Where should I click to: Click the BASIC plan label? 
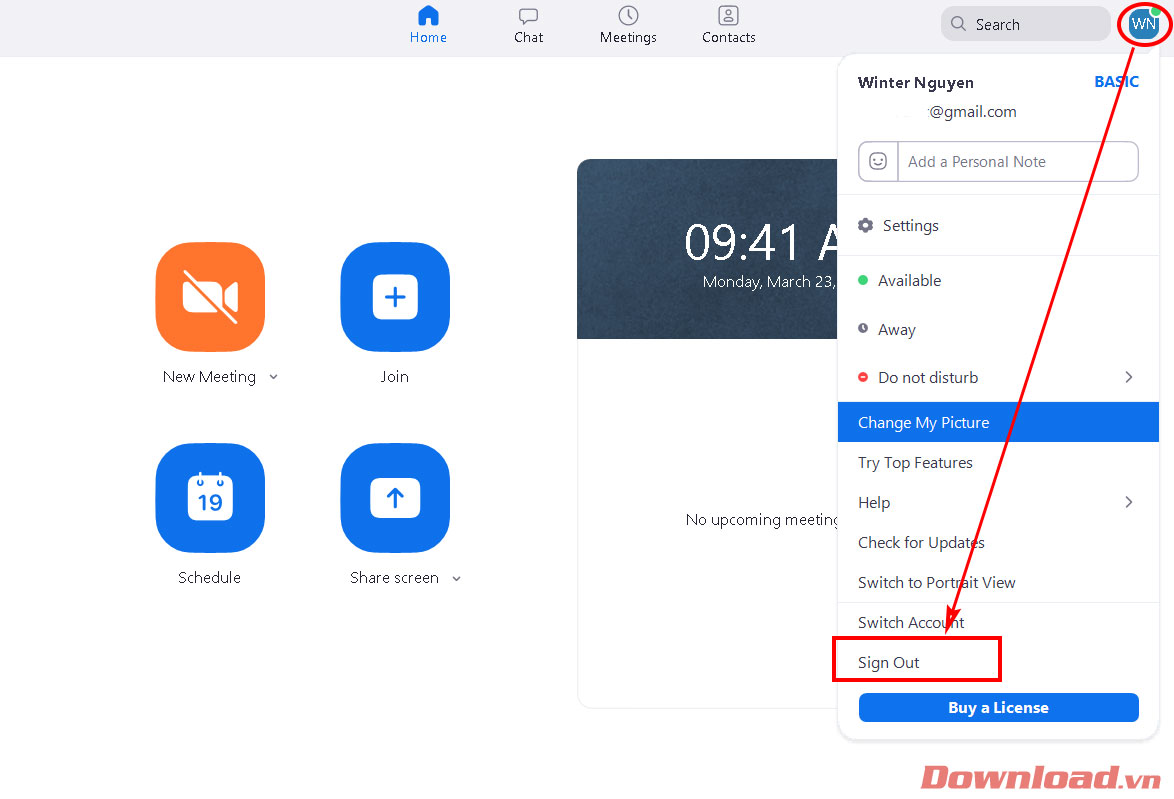pos(1116,82)
